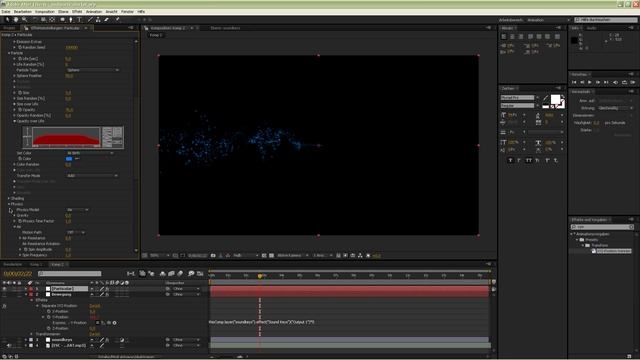Toggle transparency grid in composition viewer
This screenshot has height=360, width=640.
271,256
